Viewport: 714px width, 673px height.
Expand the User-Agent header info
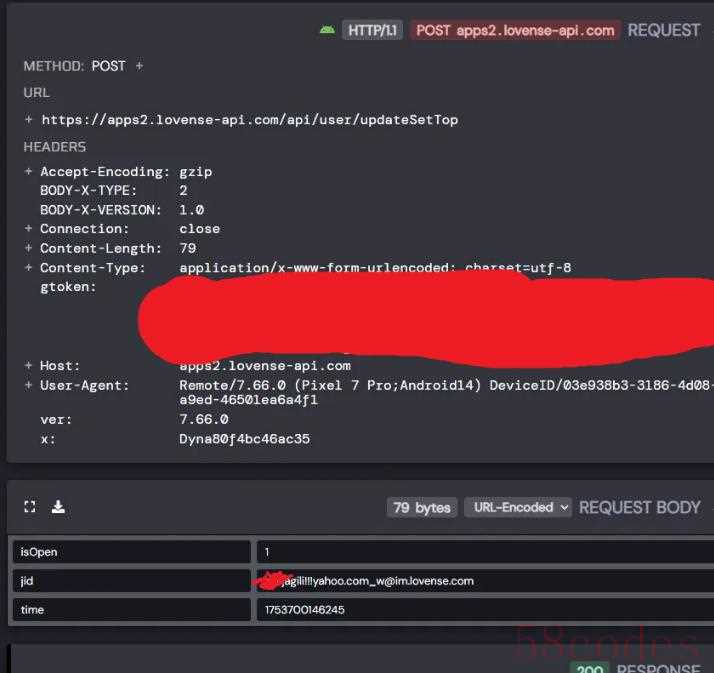(29, 385)
